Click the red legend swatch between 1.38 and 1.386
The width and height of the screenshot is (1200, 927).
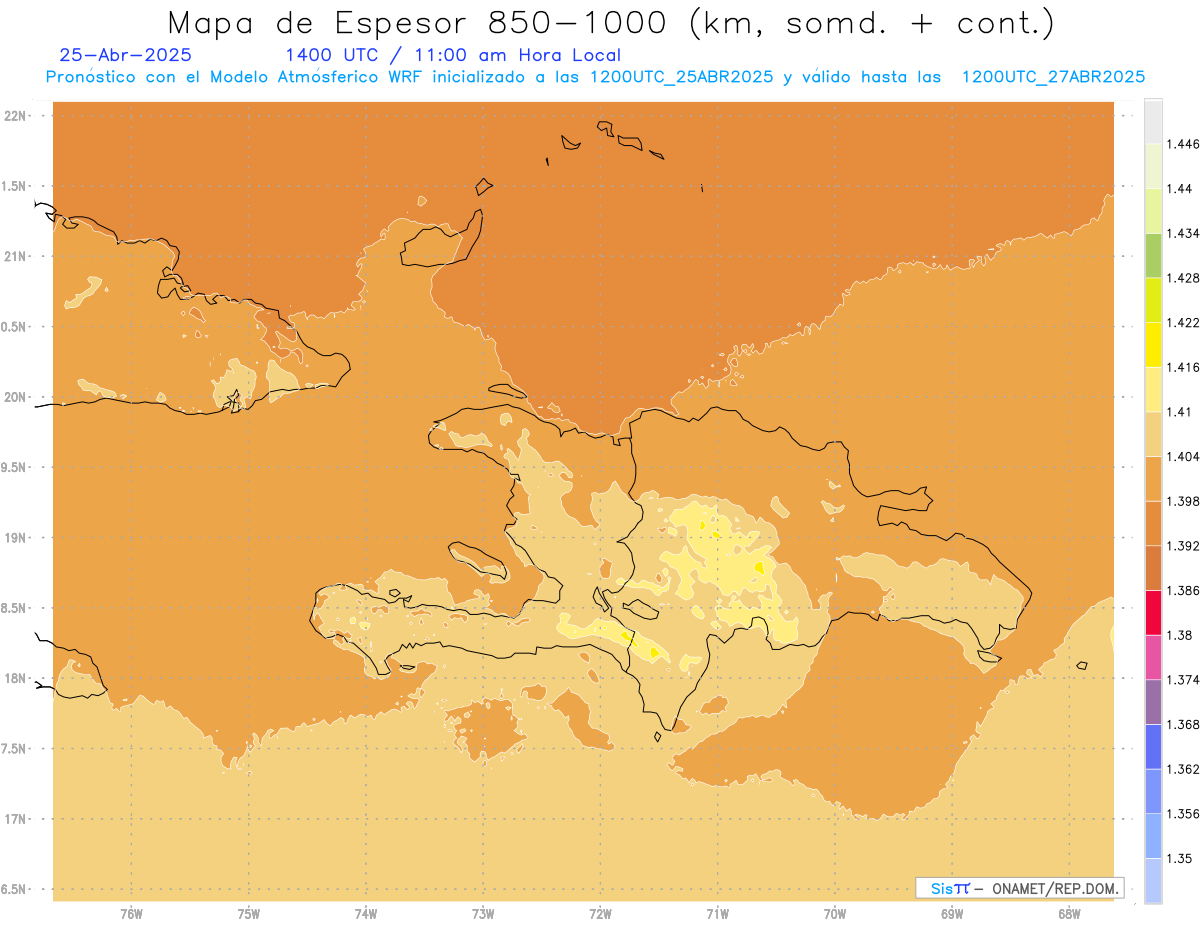[x=1153, y=612]
